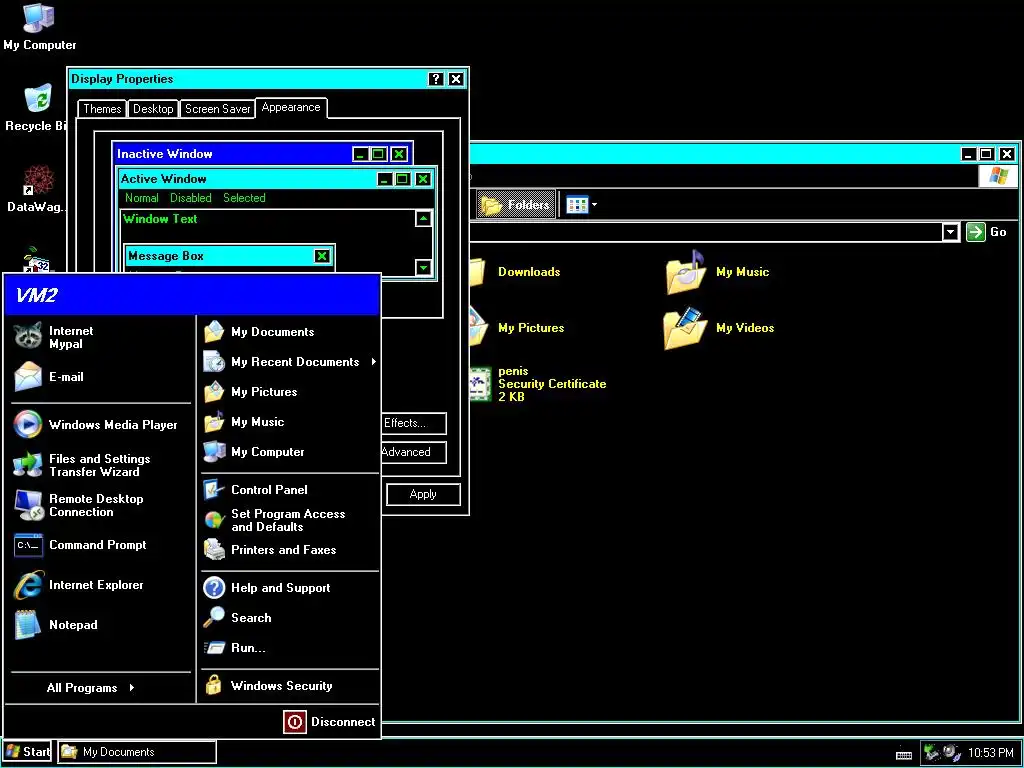Click Normal menu in preview window

coord(142,198)
